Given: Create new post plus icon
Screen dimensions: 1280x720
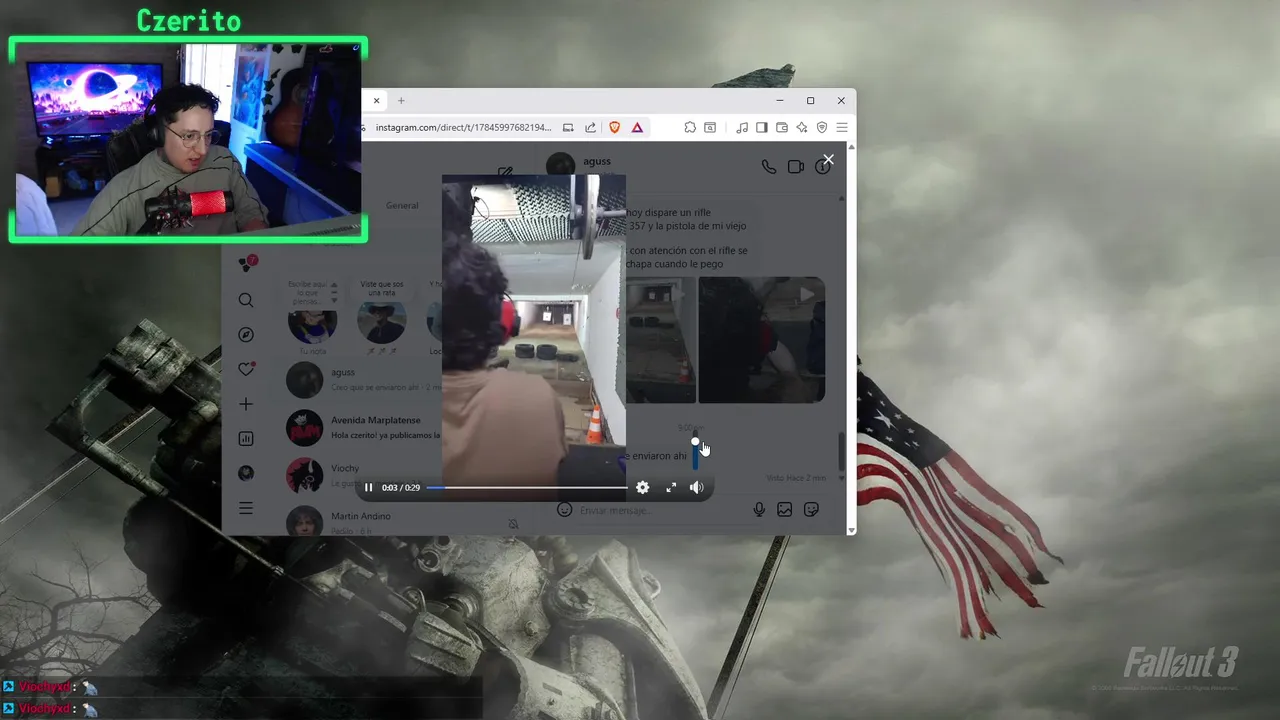Looking at the screenshot, I should click(x=246, y=404).
